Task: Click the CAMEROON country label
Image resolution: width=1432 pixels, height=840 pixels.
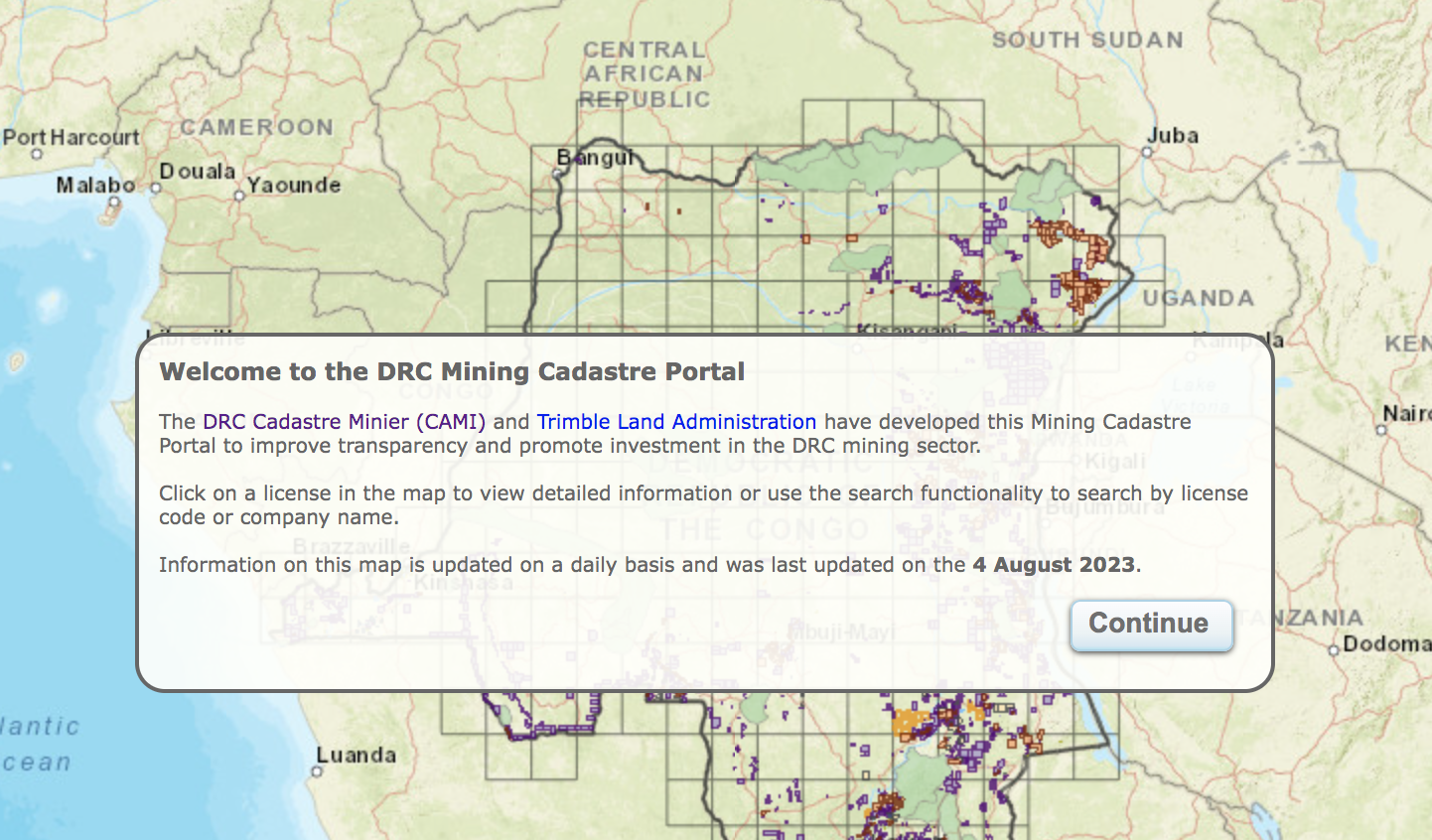Action: click(256, 127)
